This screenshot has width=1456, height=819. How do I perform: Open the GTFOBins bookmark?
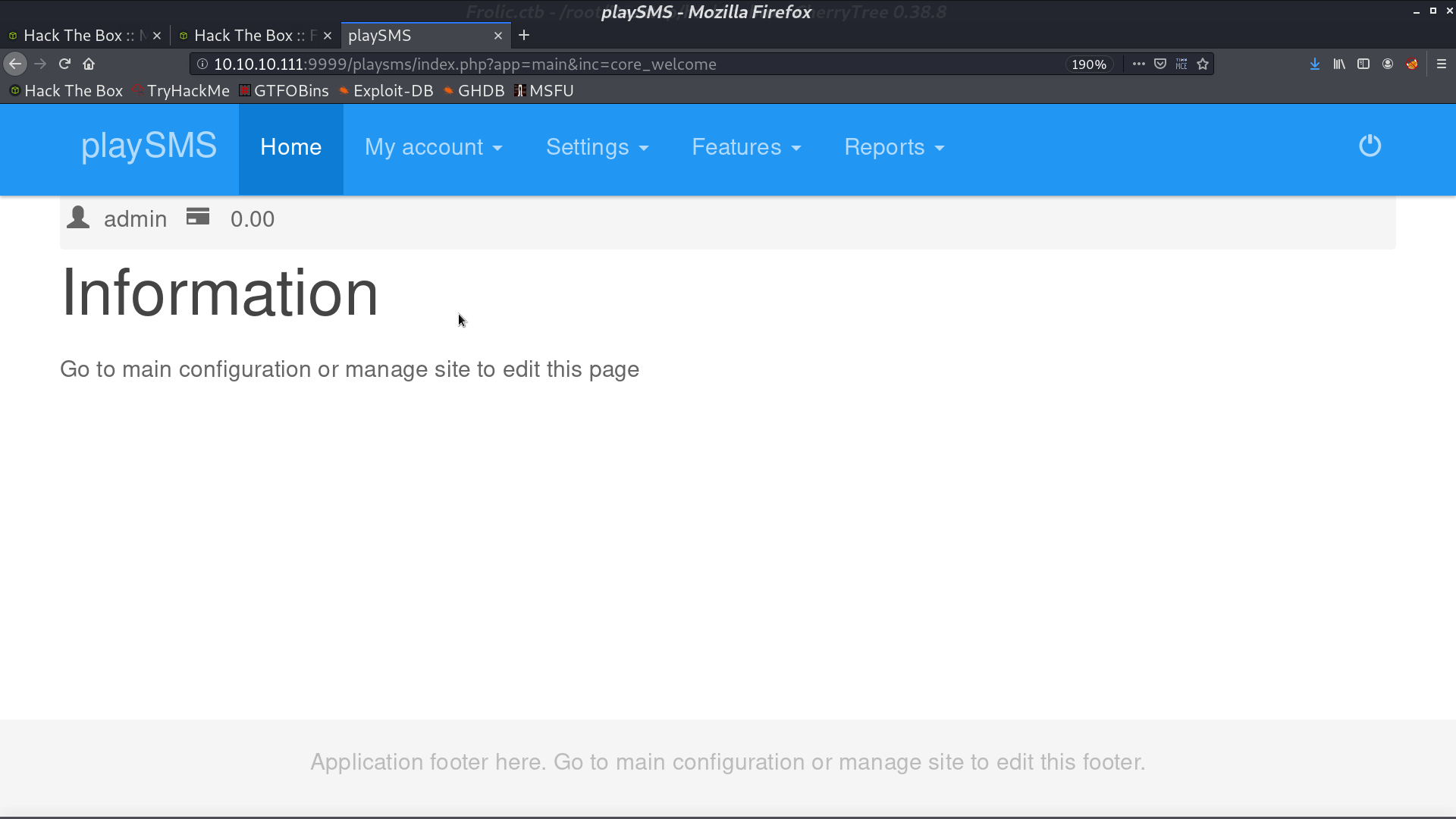click(x=284, y=91)
